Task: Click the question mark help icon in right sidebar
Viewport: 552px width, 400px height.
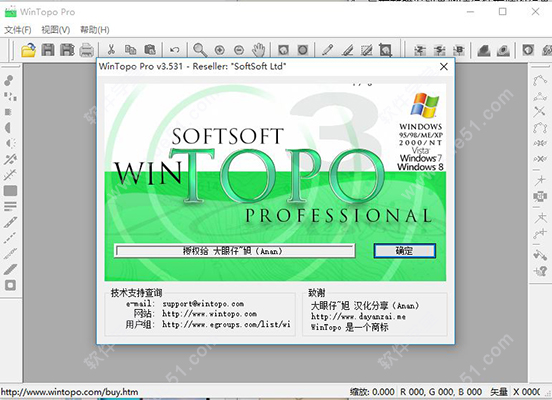Action: 540,270
